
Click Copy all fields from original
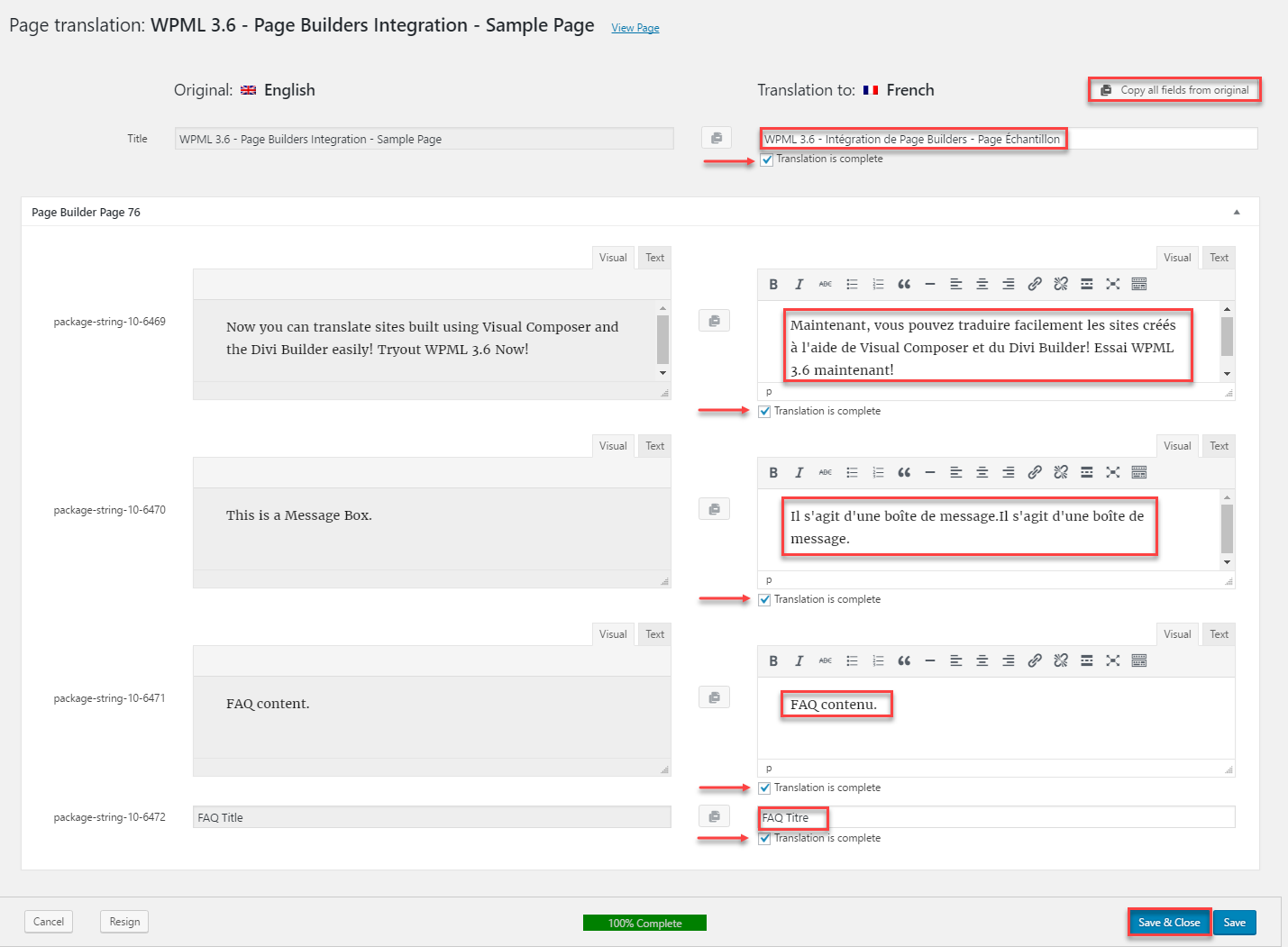point(1174,90)
